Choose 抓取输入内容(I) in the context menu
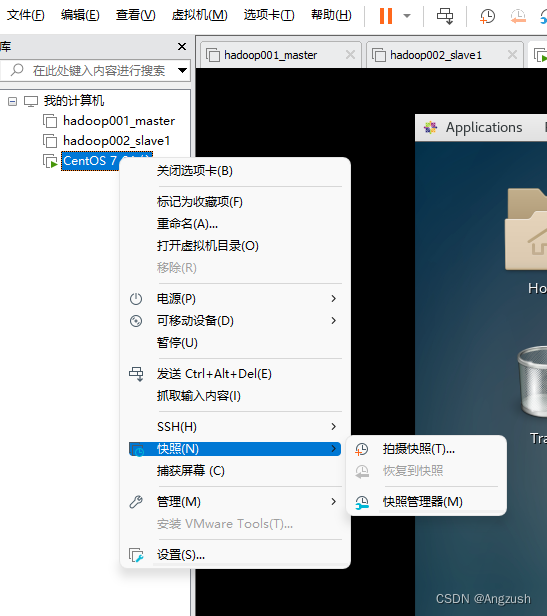This screenshot has height=616, width=547. (235, 396)
